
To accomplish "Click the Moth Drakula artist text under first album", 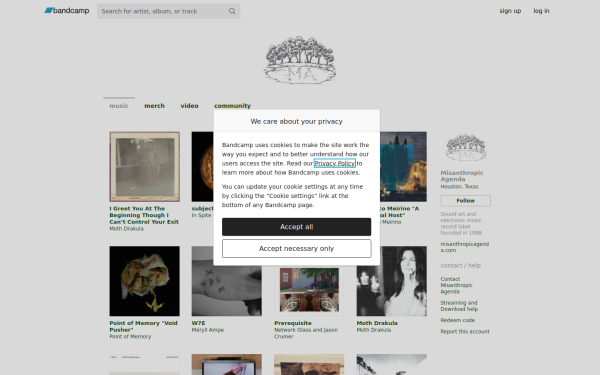I will coord(126,228).
